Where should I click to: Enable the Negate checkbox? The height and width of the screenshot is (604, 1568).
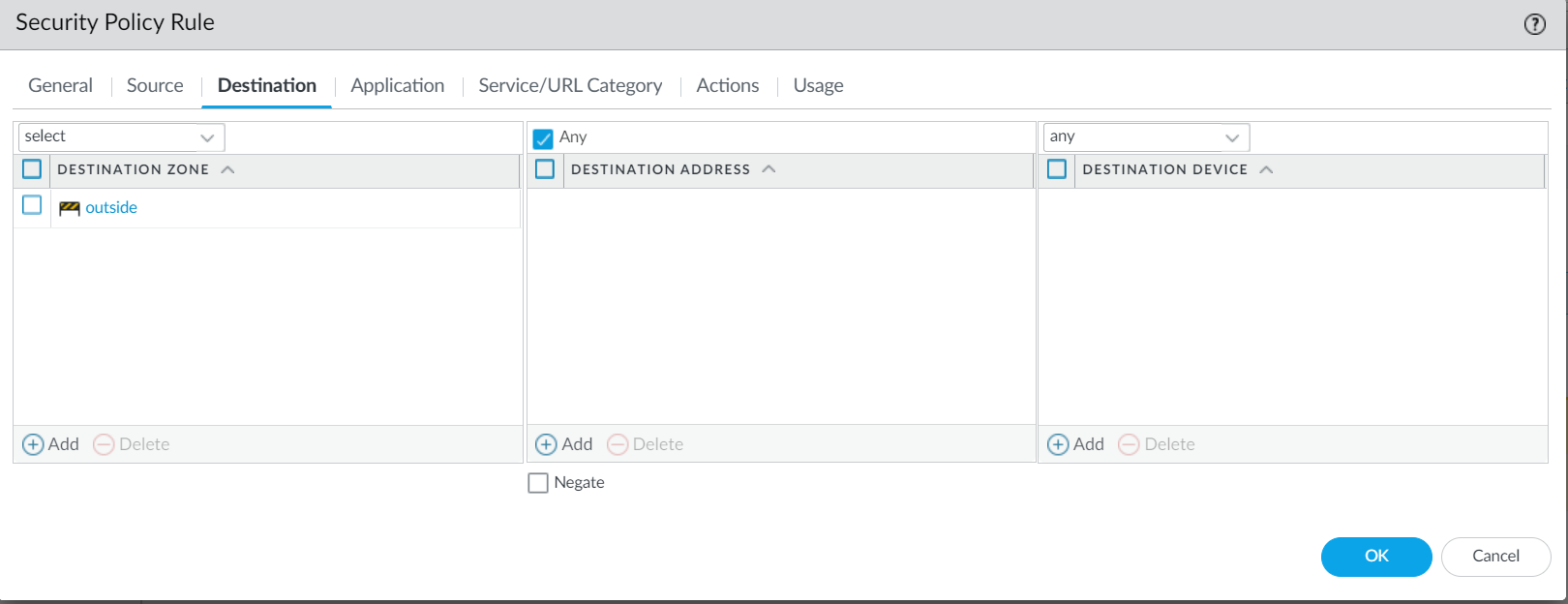pyautogui.click(x=538, y=482)
